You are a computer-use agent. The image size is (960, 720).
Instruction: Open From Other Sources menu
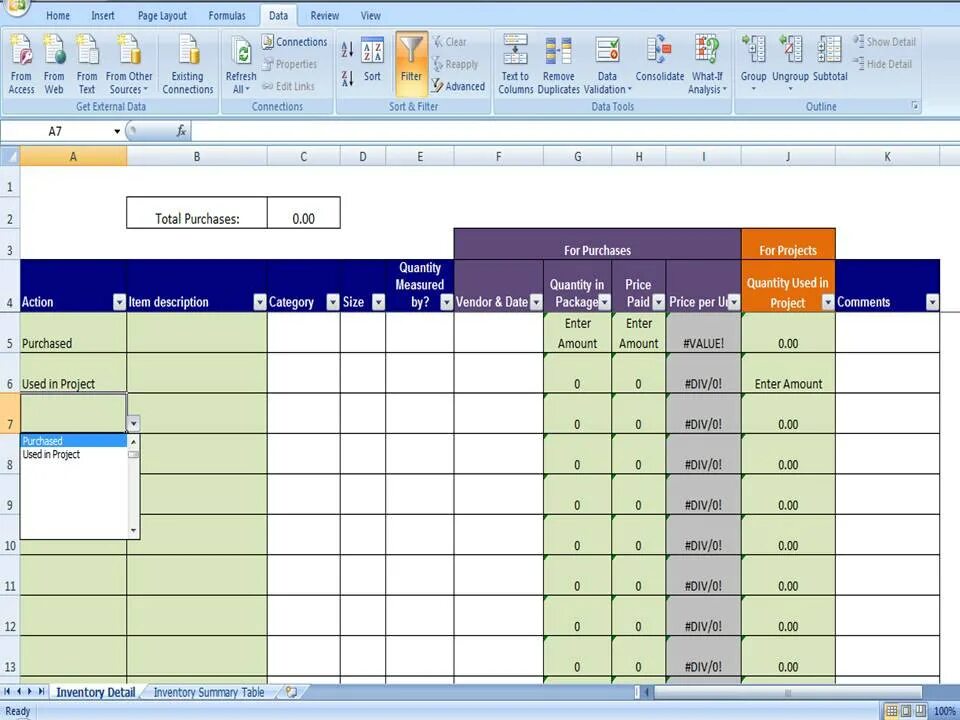(x=129, y=64)
